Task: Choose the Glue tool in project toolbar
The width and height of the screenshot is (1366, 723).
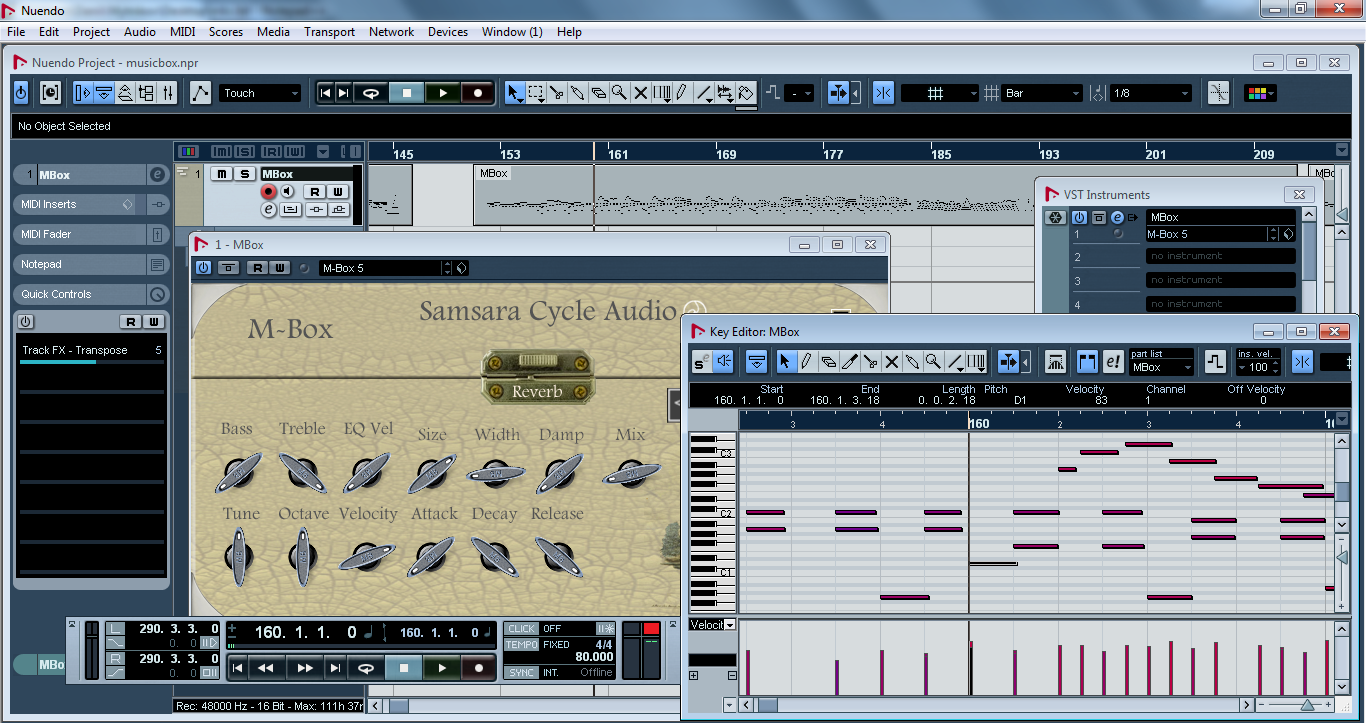Action: (x=578, y=93)
